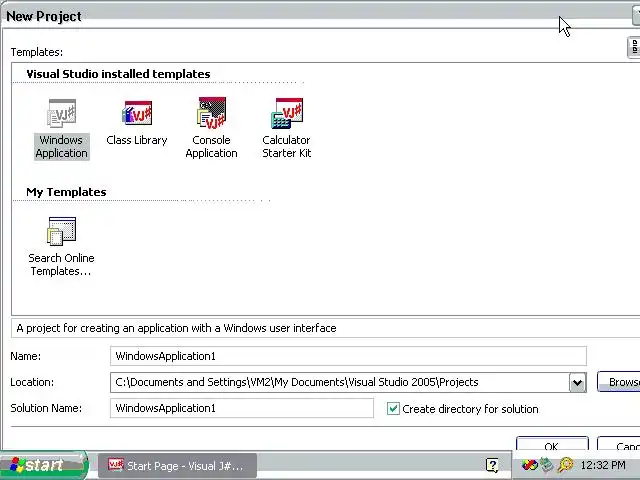Screen dimensions: 640x480
Task: Click the Search Online Templates... label
Action: [x=61, y=264]
